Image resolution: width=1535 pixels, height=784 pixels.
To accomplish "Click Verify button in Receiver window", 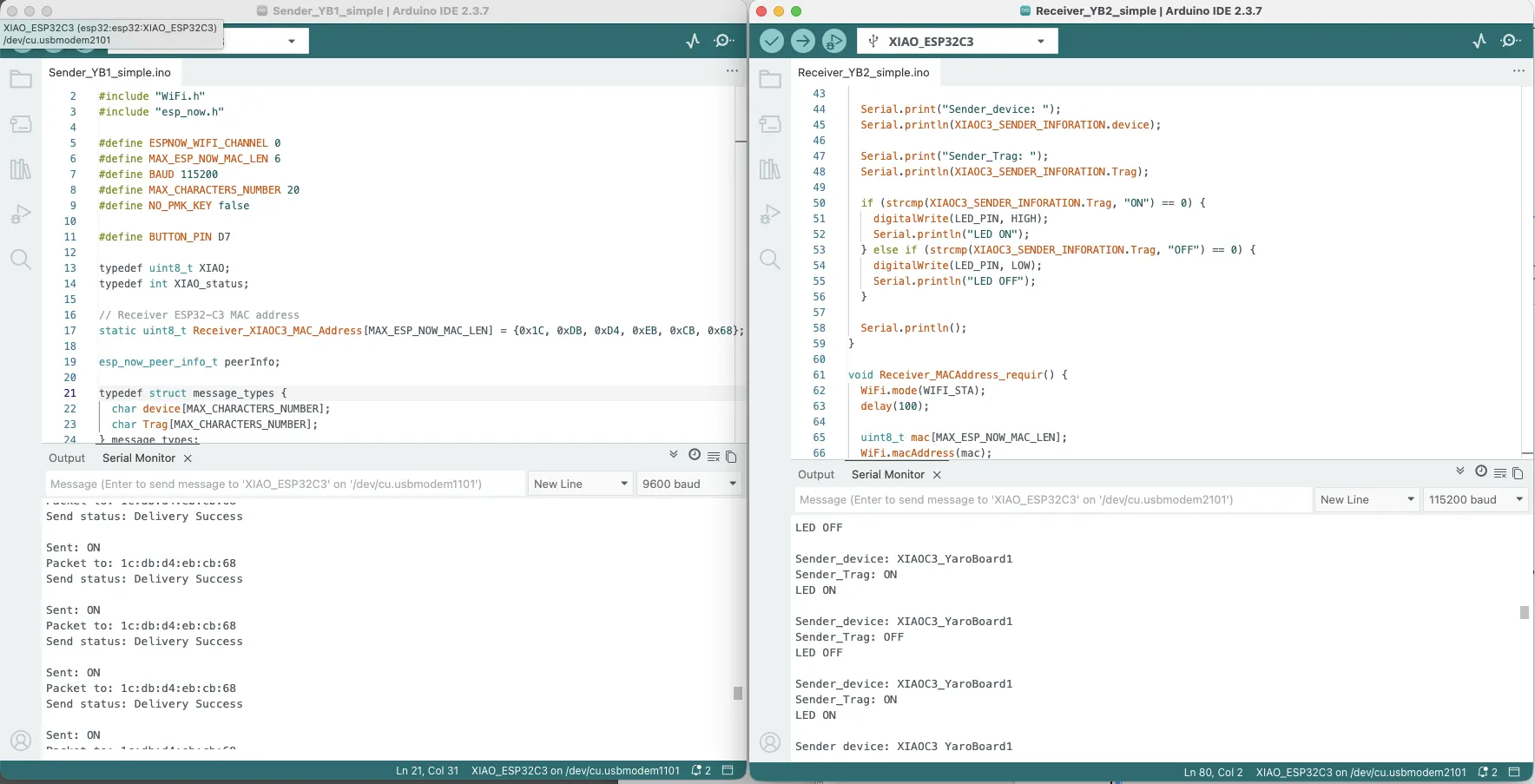I will (x=772, y=41).
